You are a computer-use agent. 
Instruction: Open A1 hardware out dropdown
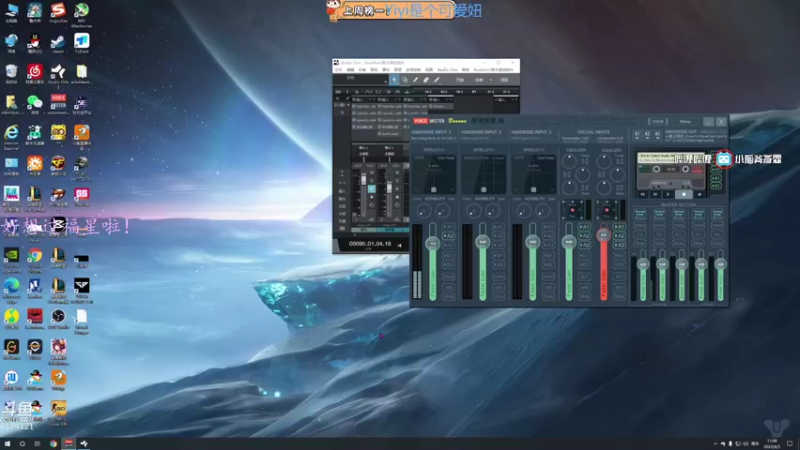(637, 135)
